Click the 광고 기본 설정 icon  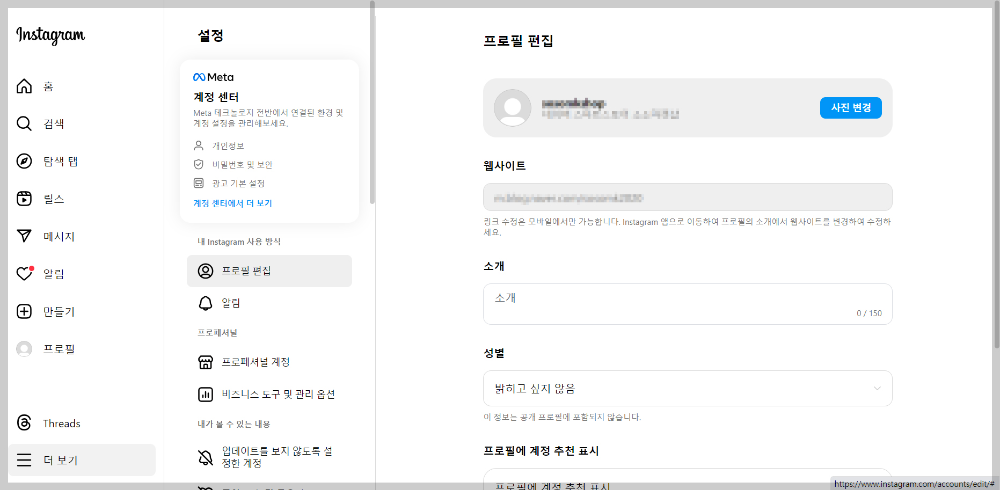pyautogui.click(x=198, y=183)
